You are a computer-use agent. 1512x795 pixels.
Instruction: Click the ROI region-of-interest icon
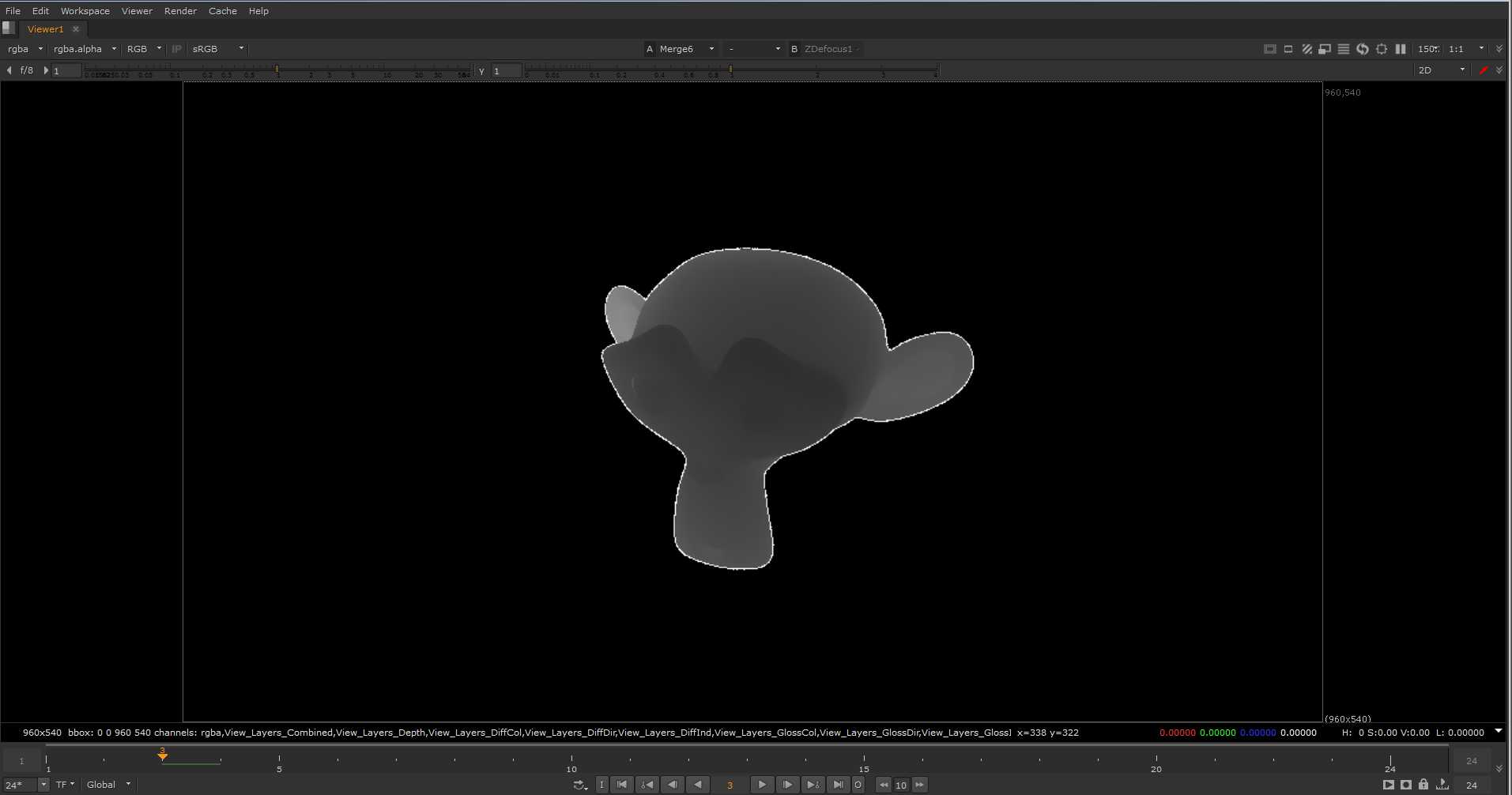click(1288, 49)
